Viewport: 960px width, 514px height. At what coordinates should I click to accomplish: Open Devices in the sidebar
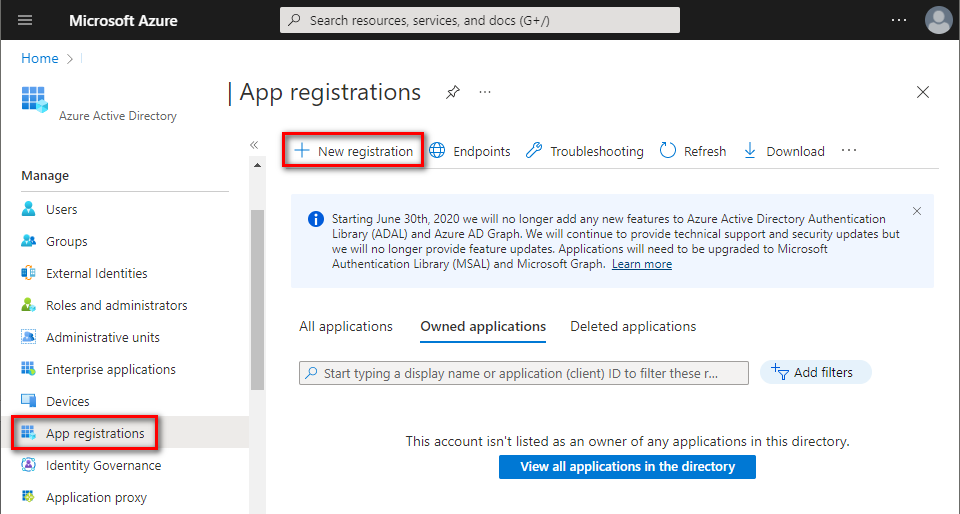click(x=67, y=401)
